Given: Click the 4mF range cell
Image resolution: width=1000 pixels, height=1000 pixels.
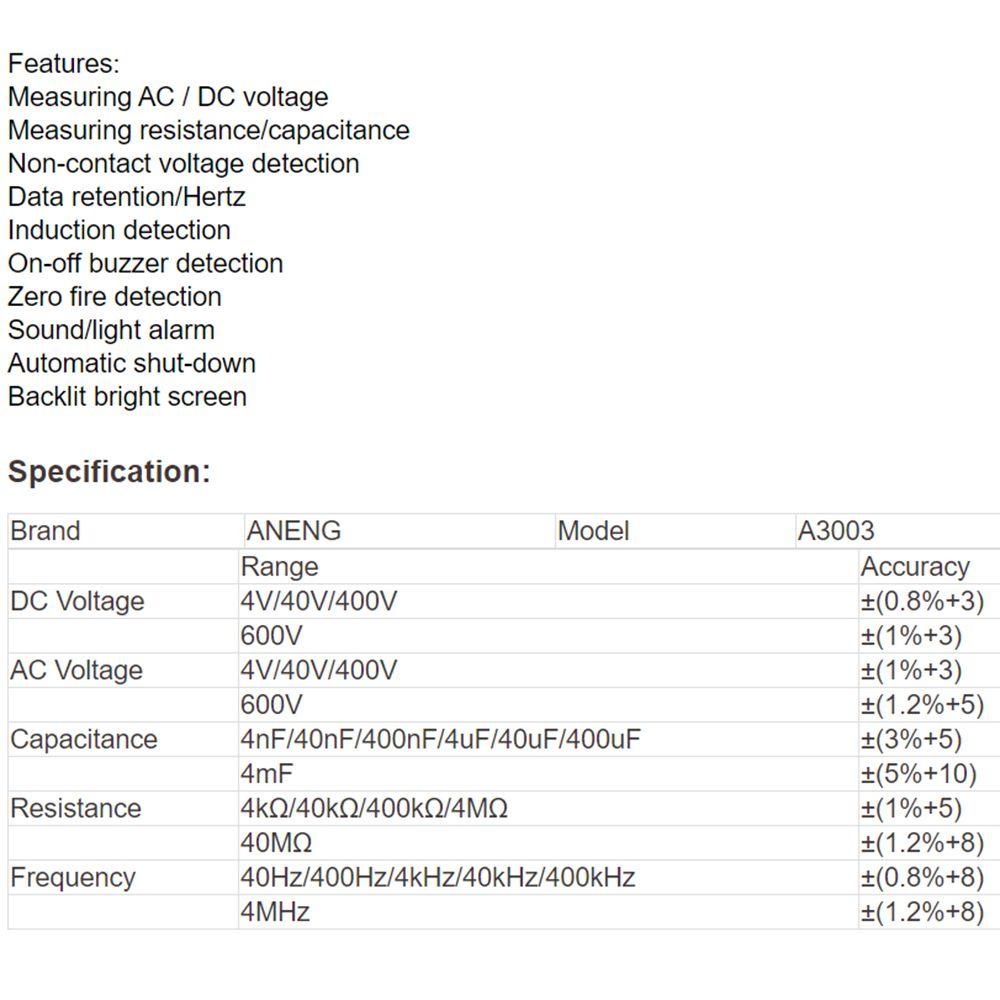Looking at the screenshot, I should [x=266, y=774].
